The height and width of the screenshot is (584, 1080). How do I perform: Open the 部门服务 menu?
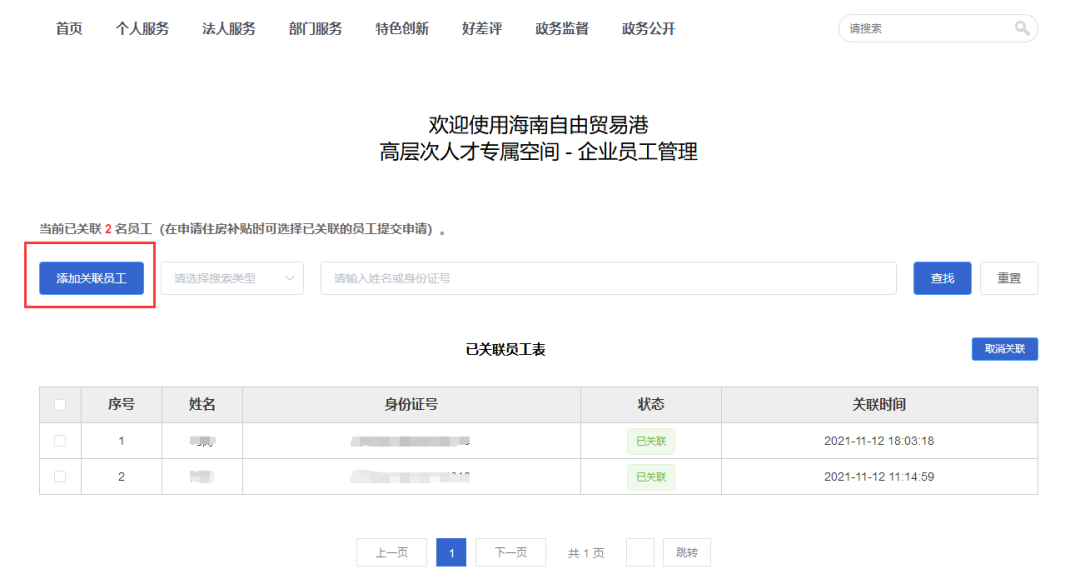tap(315, 28)
